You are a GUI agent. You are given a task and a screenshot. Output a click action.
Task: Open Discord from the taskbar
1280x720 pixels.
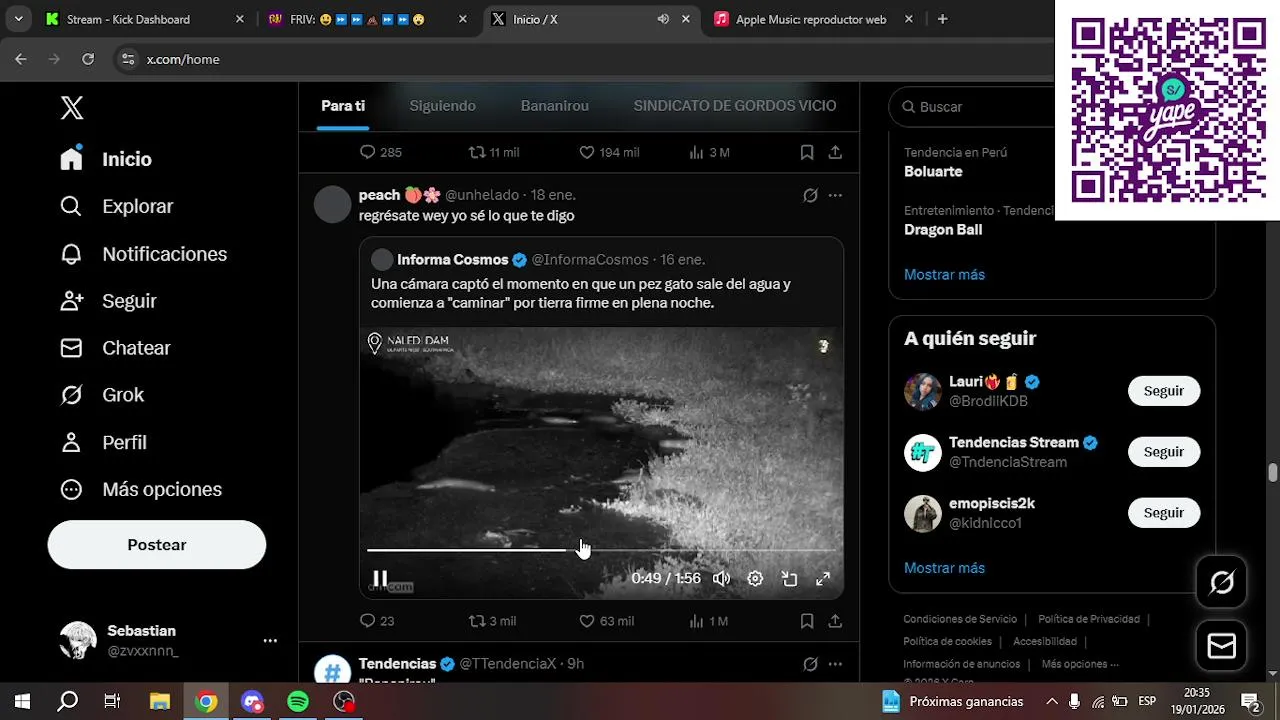[x=252, y=702]
